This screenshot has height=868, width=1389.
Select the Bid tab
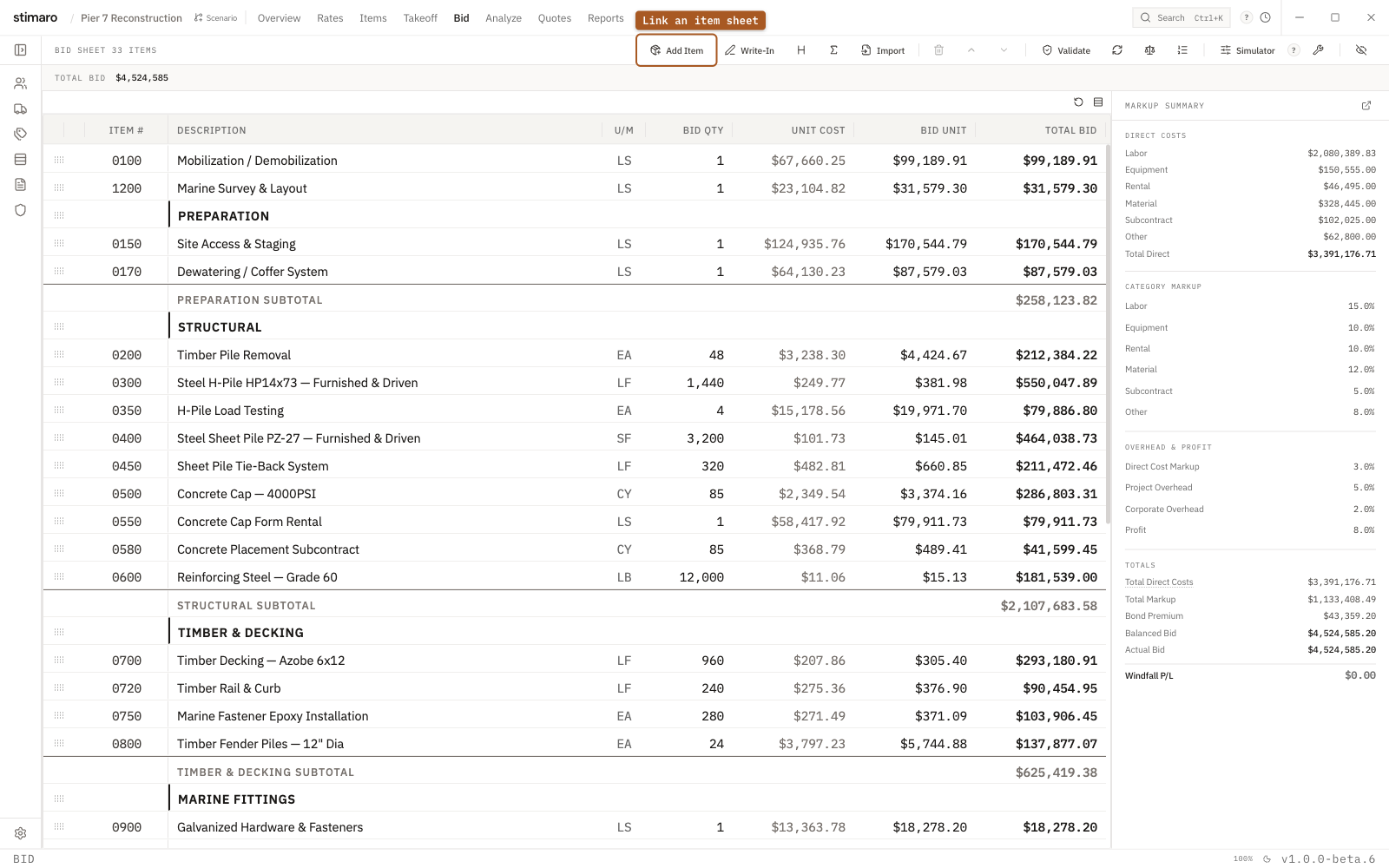coord(461,18)
